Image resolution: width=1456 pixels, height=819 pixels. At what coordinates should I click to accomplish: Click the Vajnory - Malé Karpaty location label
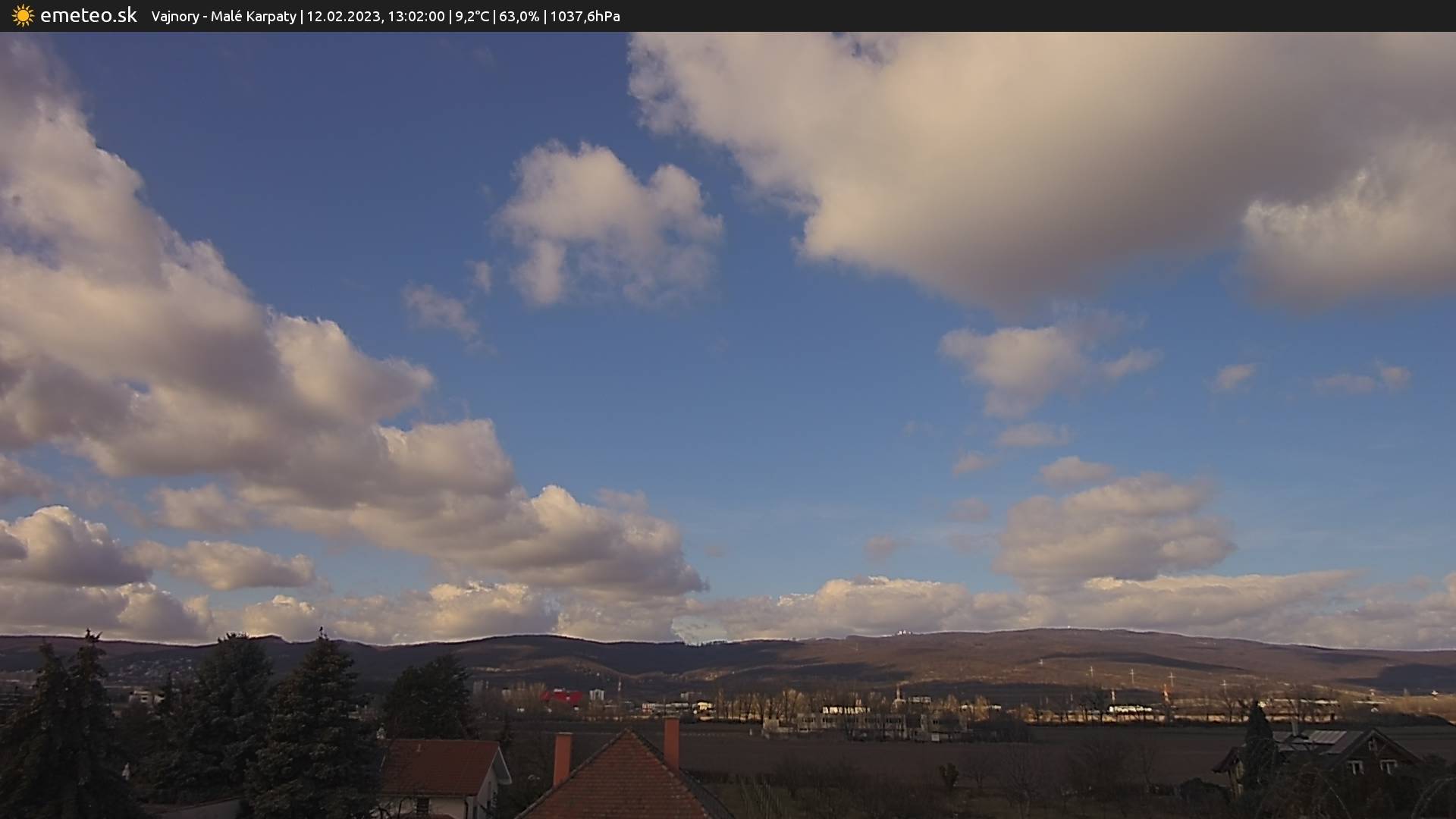[224, 17]
